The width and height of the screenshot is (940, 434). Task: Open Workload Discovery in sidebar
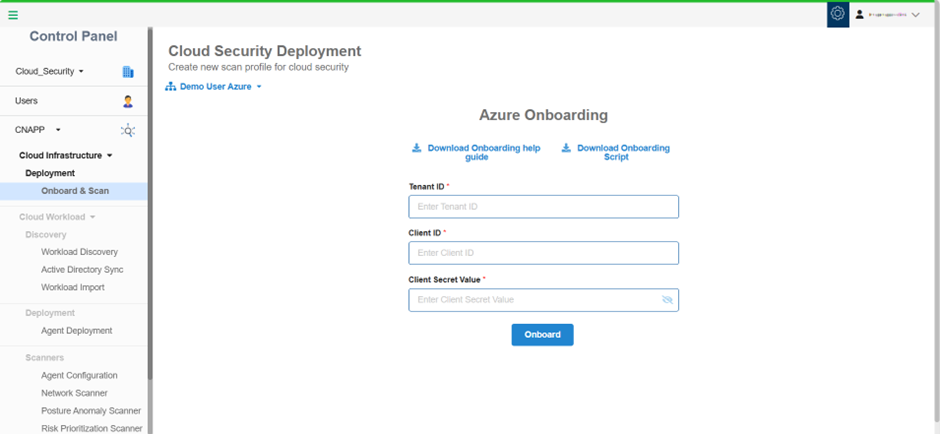click(79, 252)
